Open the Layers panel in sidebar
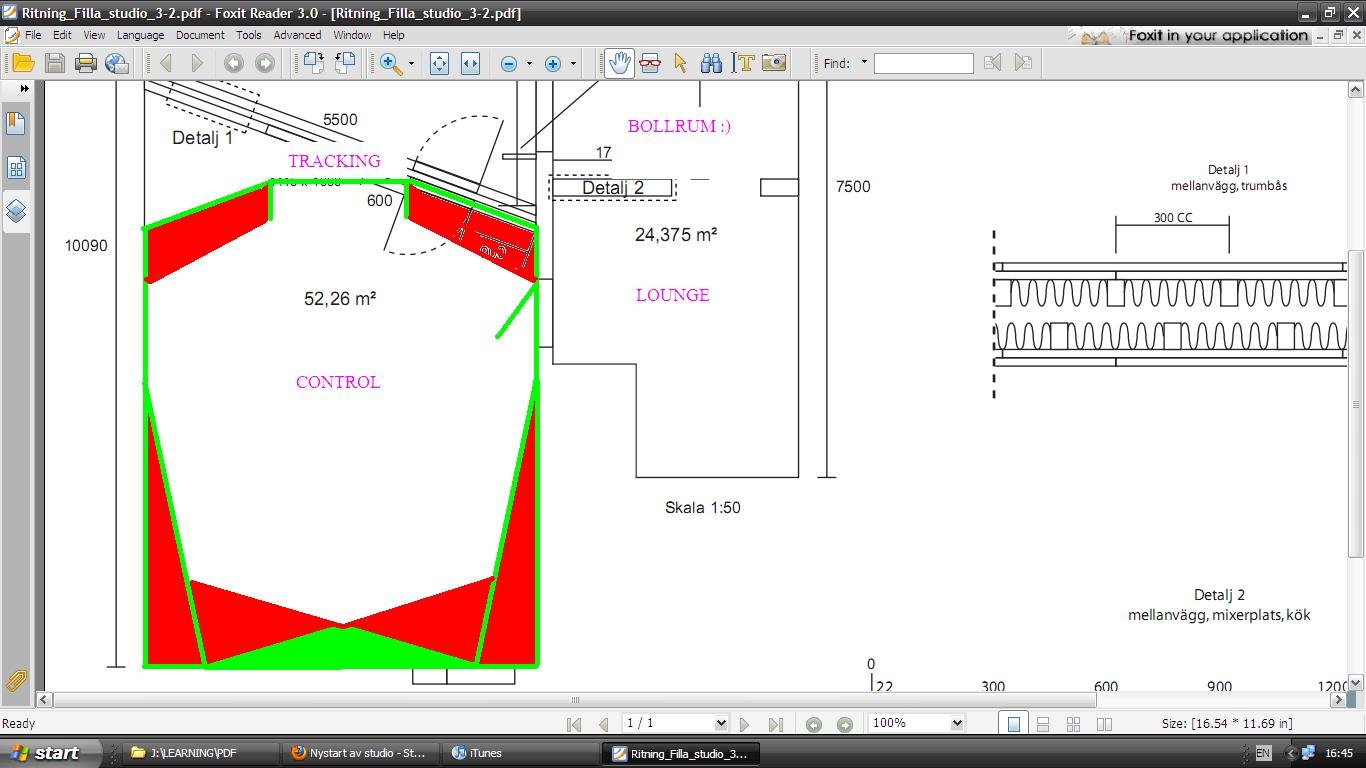This screenshot has height=768, width=1366. [16, 211]
